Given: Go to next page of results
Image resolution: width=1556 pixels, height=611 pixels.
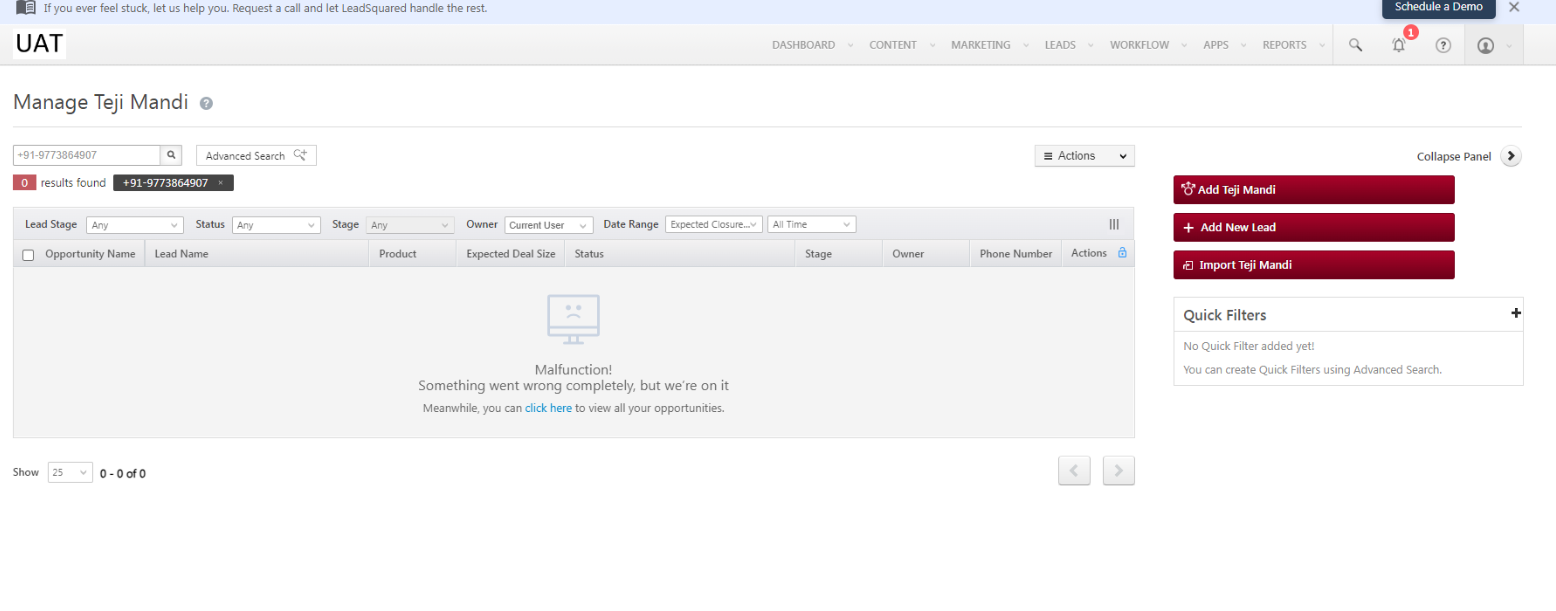Looking at the screenshot, I should 1119,470.
